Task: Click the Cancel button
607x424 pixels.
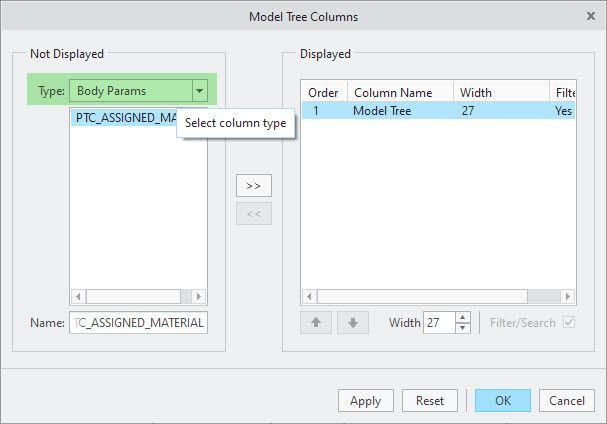Action: click(566, 400)
